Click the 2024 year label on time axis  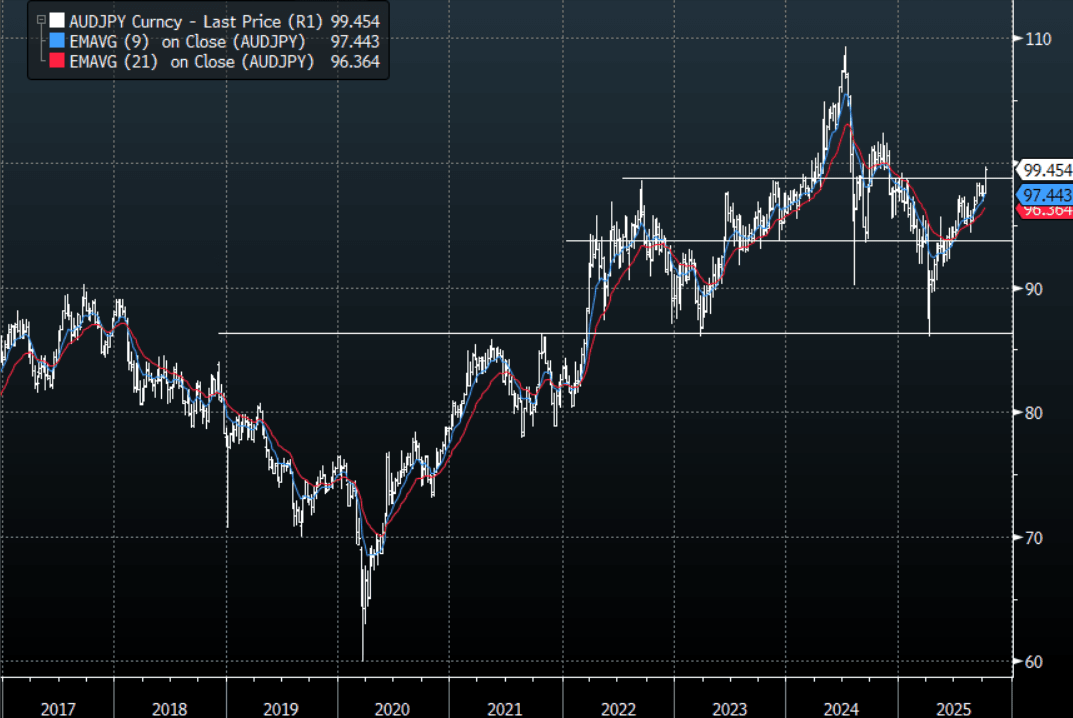point(841,708)
